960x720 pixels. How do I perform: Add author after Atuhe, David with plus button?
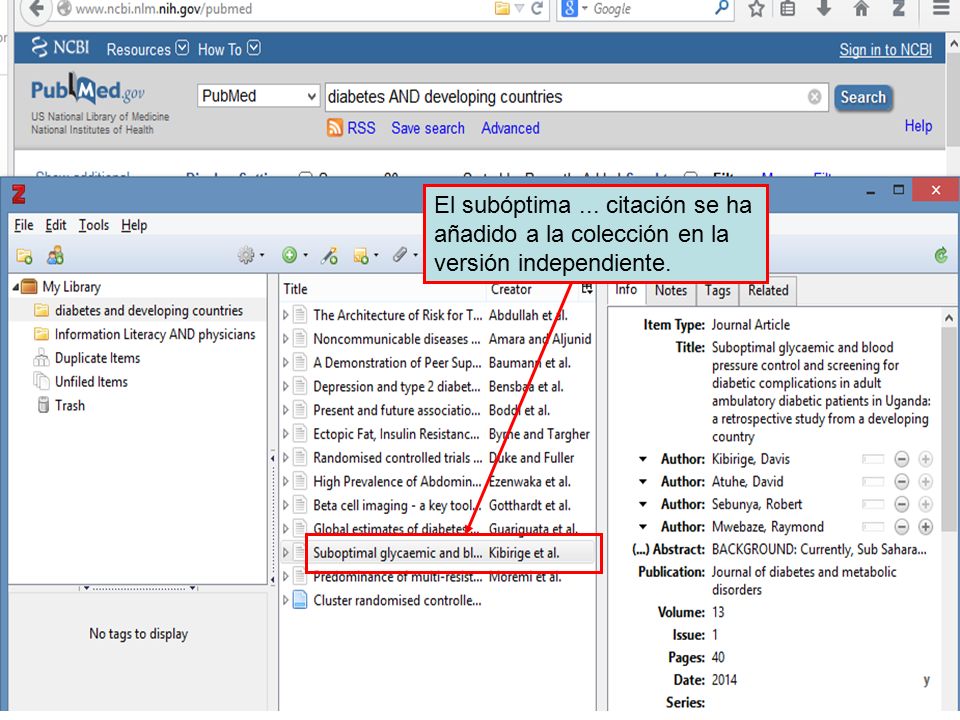click(x=925, y=482)
